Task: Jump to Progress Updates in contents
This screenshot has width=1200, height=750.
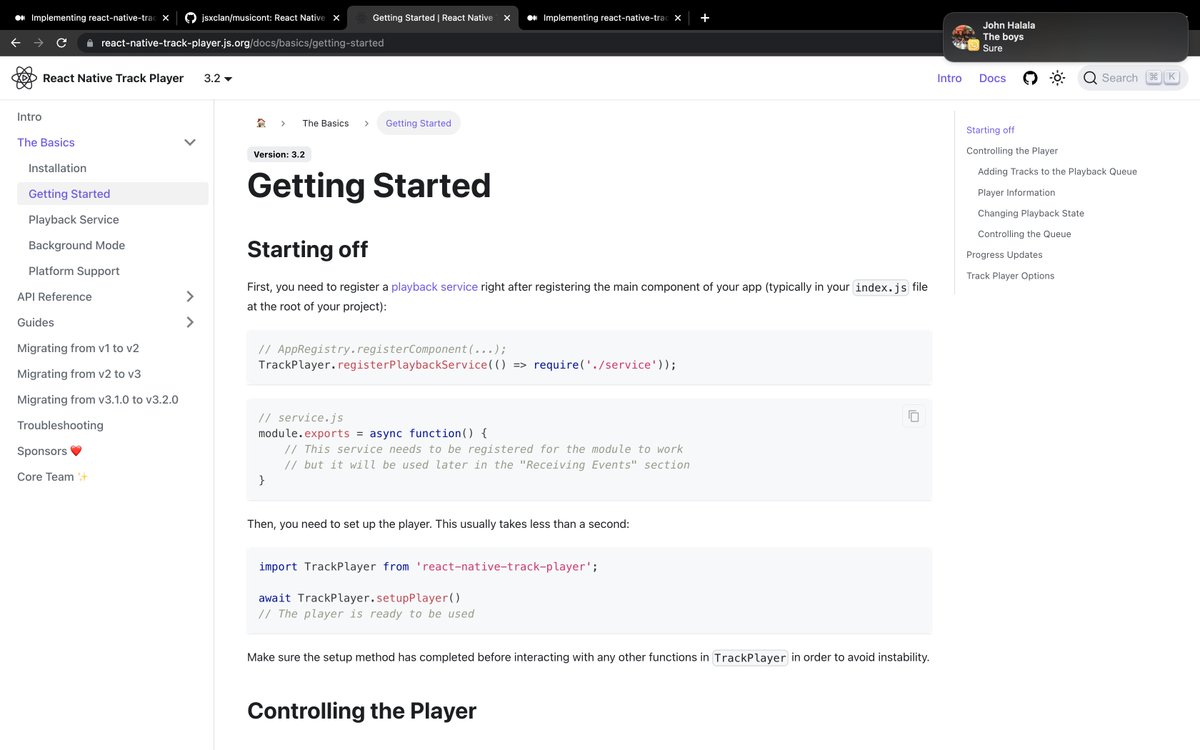Action: tap(1004, 255)
